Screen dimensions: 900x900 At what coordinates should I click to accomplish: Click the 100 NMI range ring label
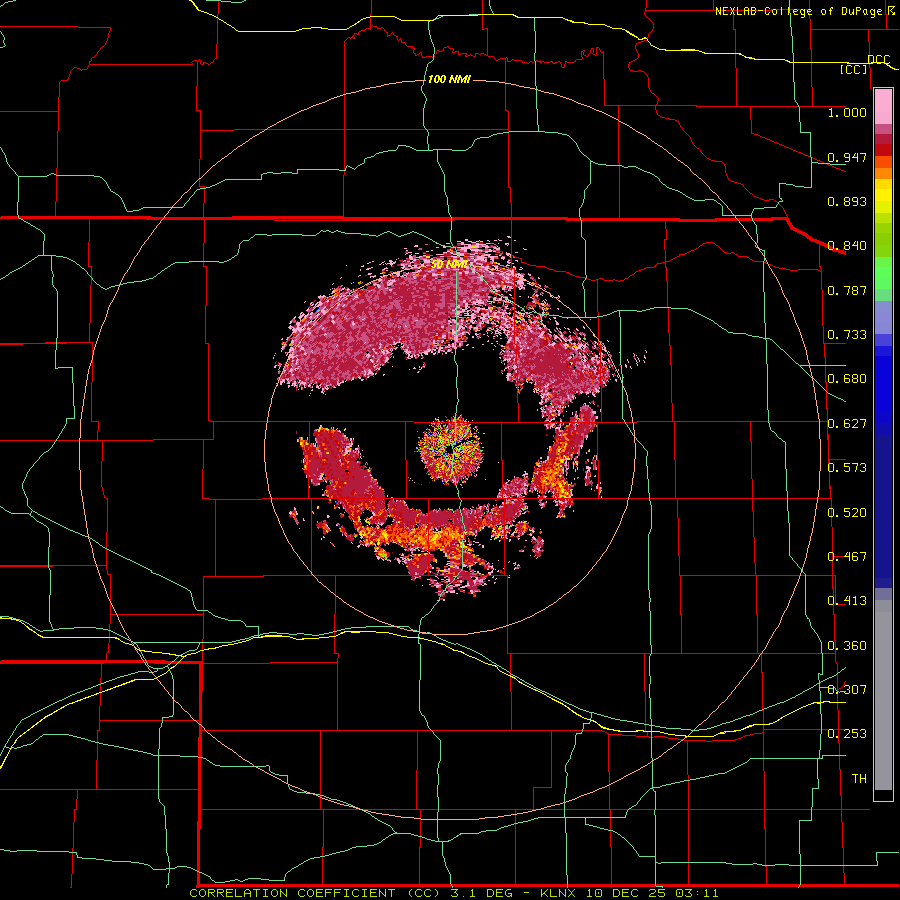point(449,79)
